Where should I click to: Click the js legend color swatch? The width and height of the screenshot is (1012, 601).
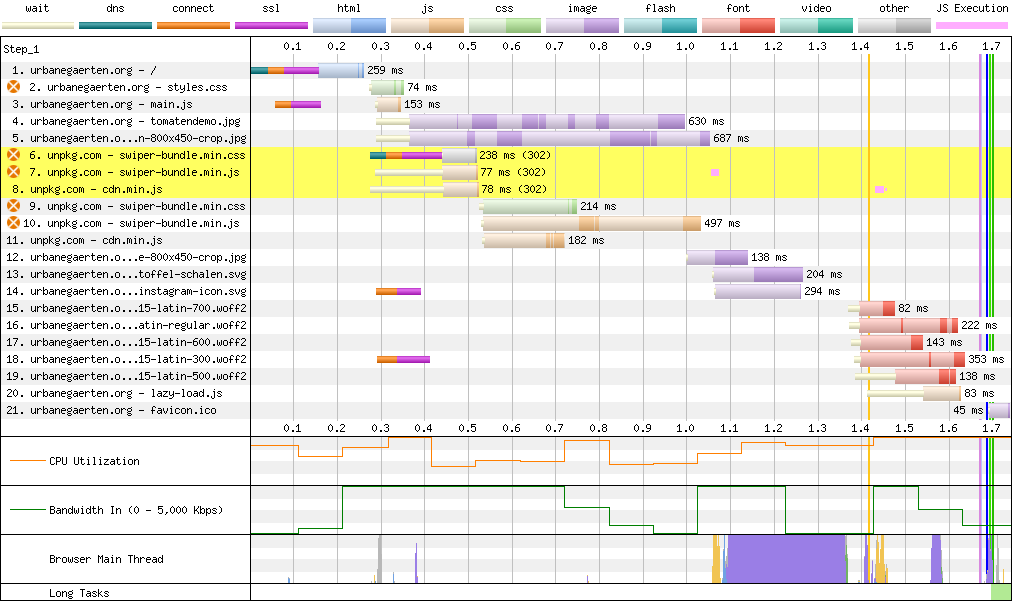click(427, 26)
